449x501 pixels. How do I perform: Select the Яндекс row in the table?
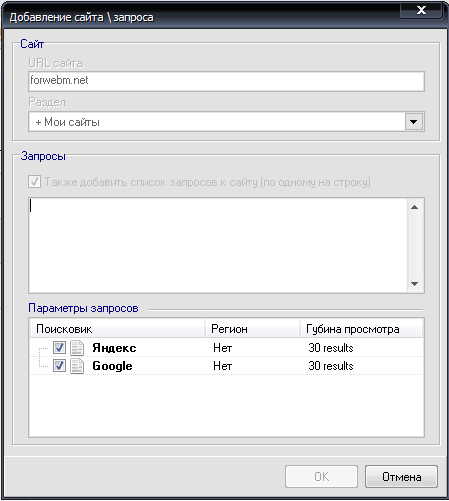226,348
